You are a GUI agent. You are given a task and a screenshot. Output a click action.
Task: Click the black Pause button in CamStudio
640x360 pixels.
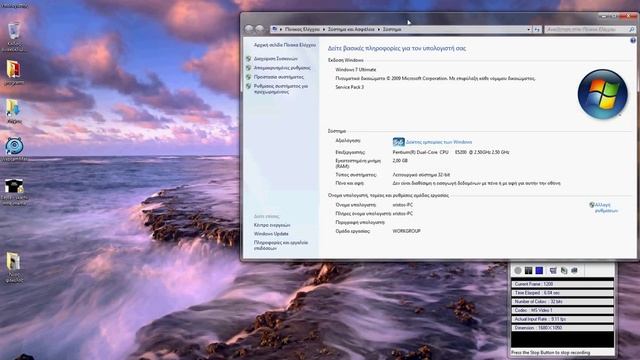tap(528, 270)
